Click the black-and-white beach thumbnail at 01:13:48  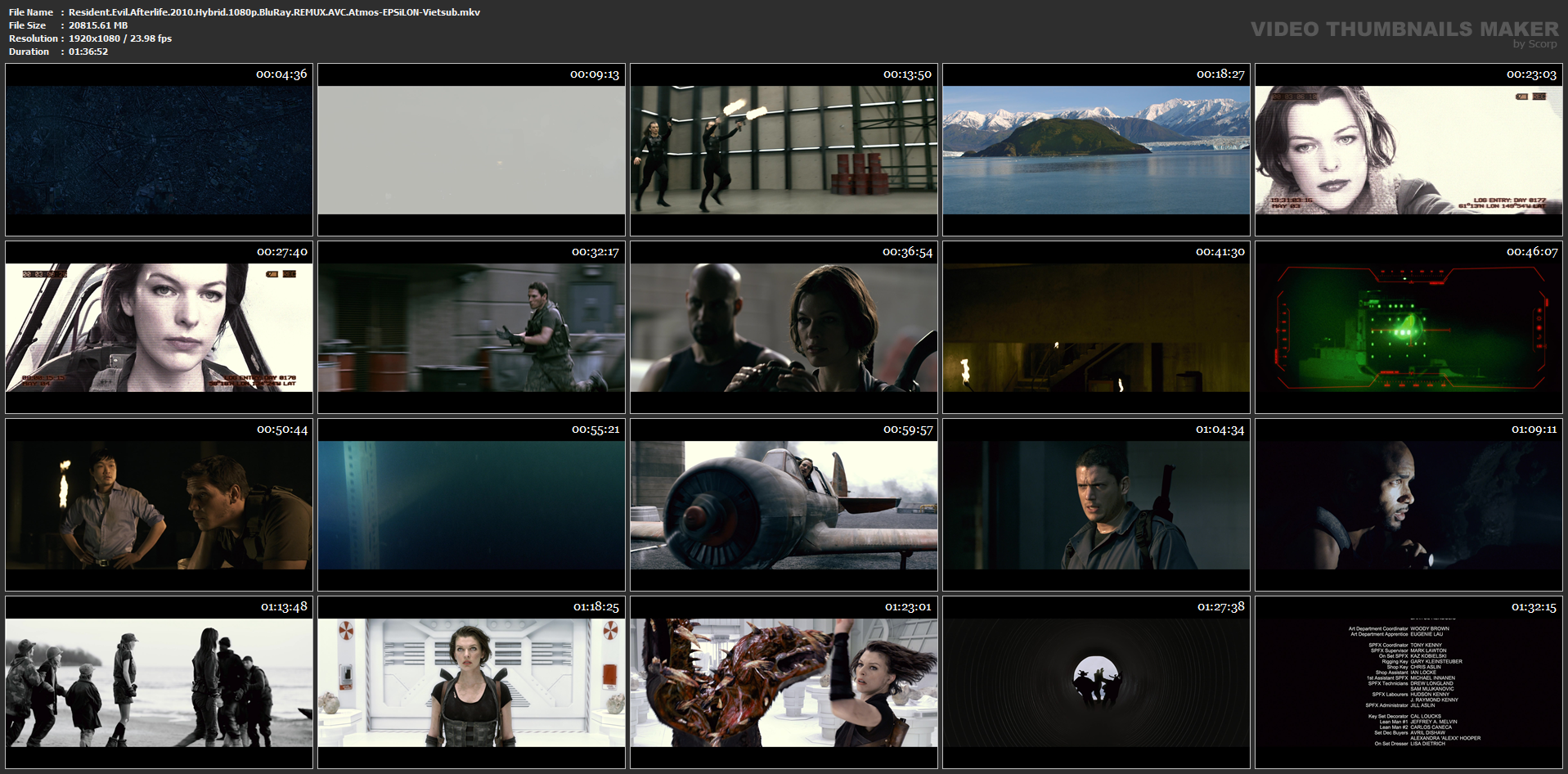pyautogui.click(x=159, y=682)
